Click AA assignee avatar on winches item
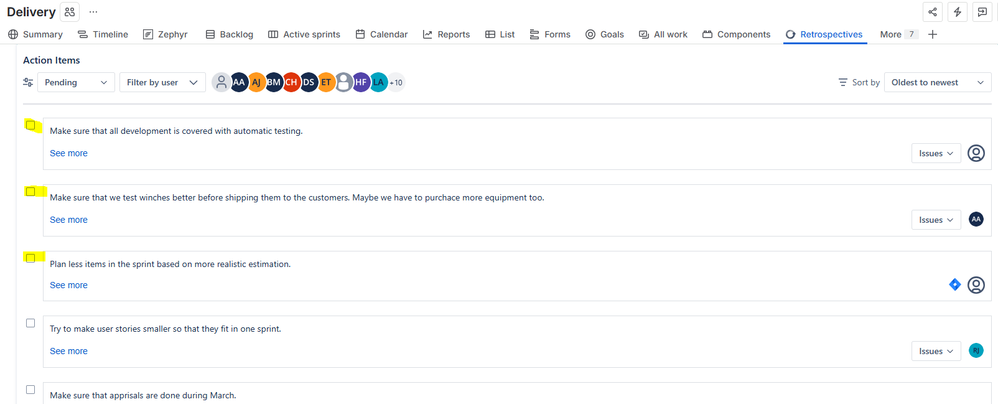 [x=976, y=219]
